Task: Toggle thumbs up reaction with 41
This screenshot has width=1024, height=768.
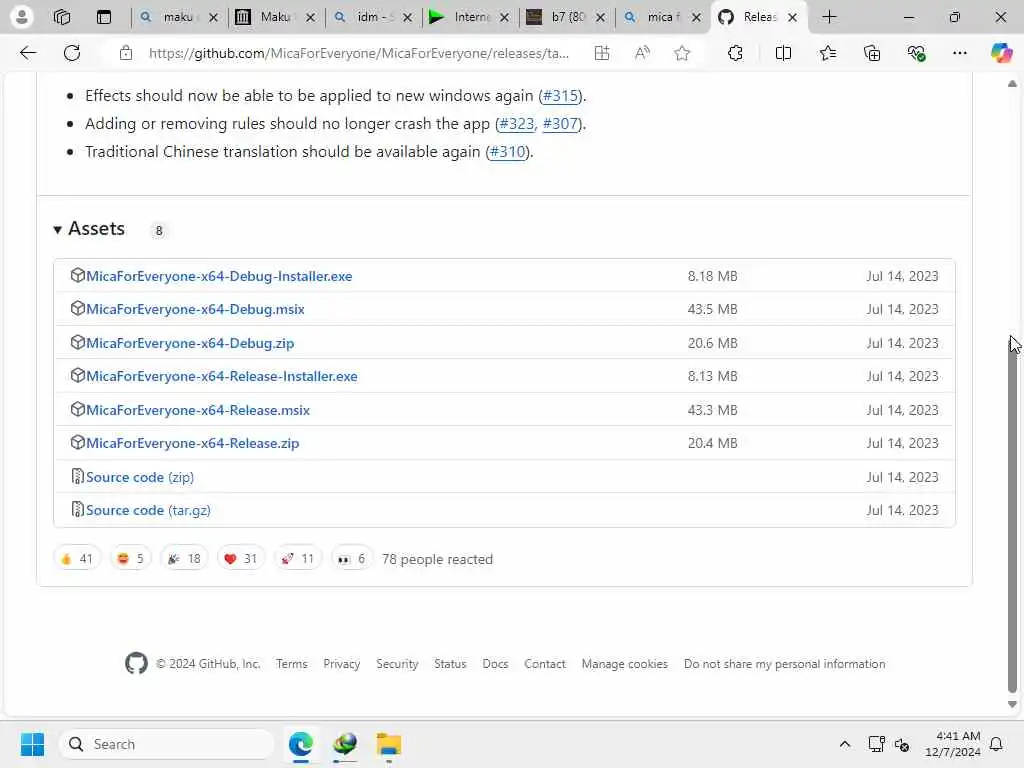Action: point(77,558)
